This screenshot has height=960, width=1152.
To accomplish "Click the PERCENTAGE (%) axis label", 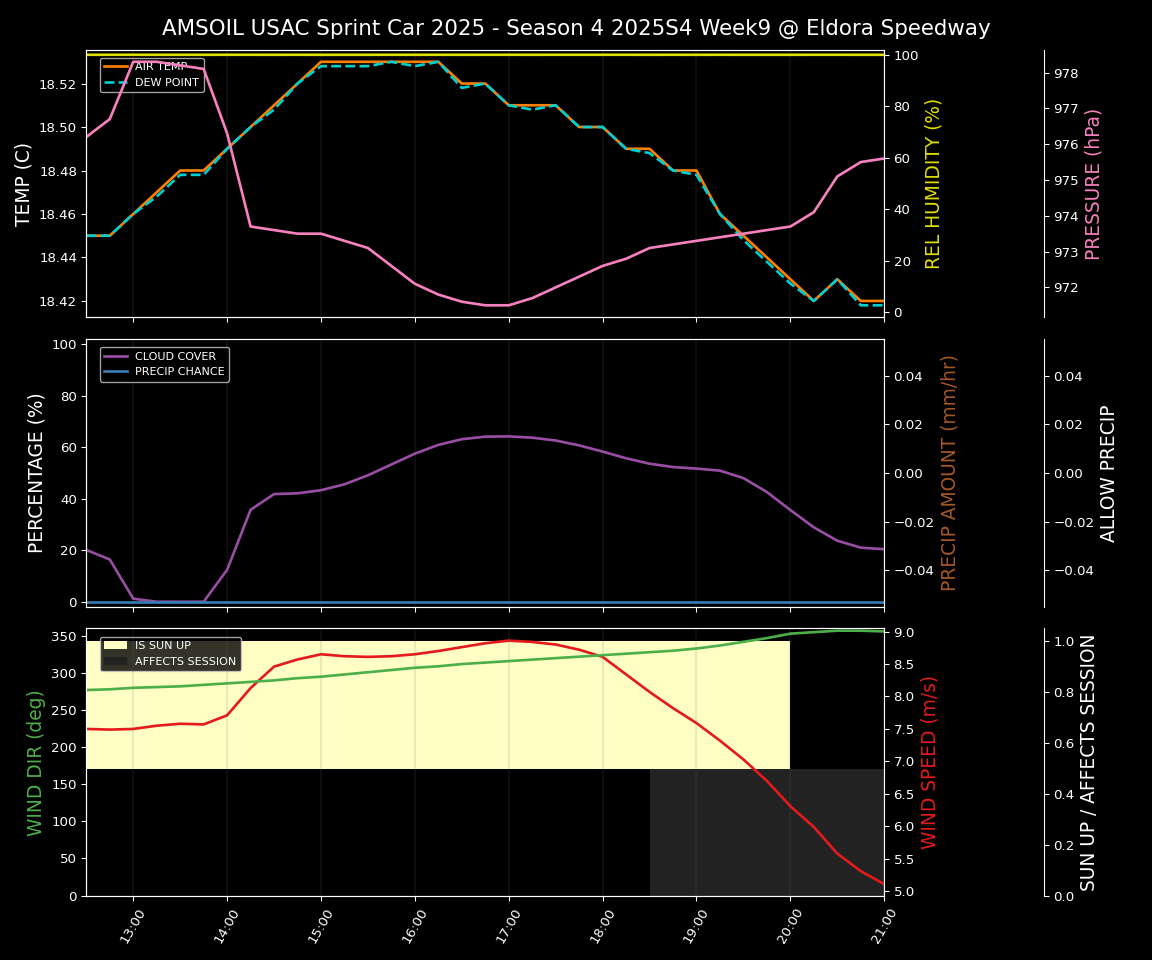I will [36, 473].
